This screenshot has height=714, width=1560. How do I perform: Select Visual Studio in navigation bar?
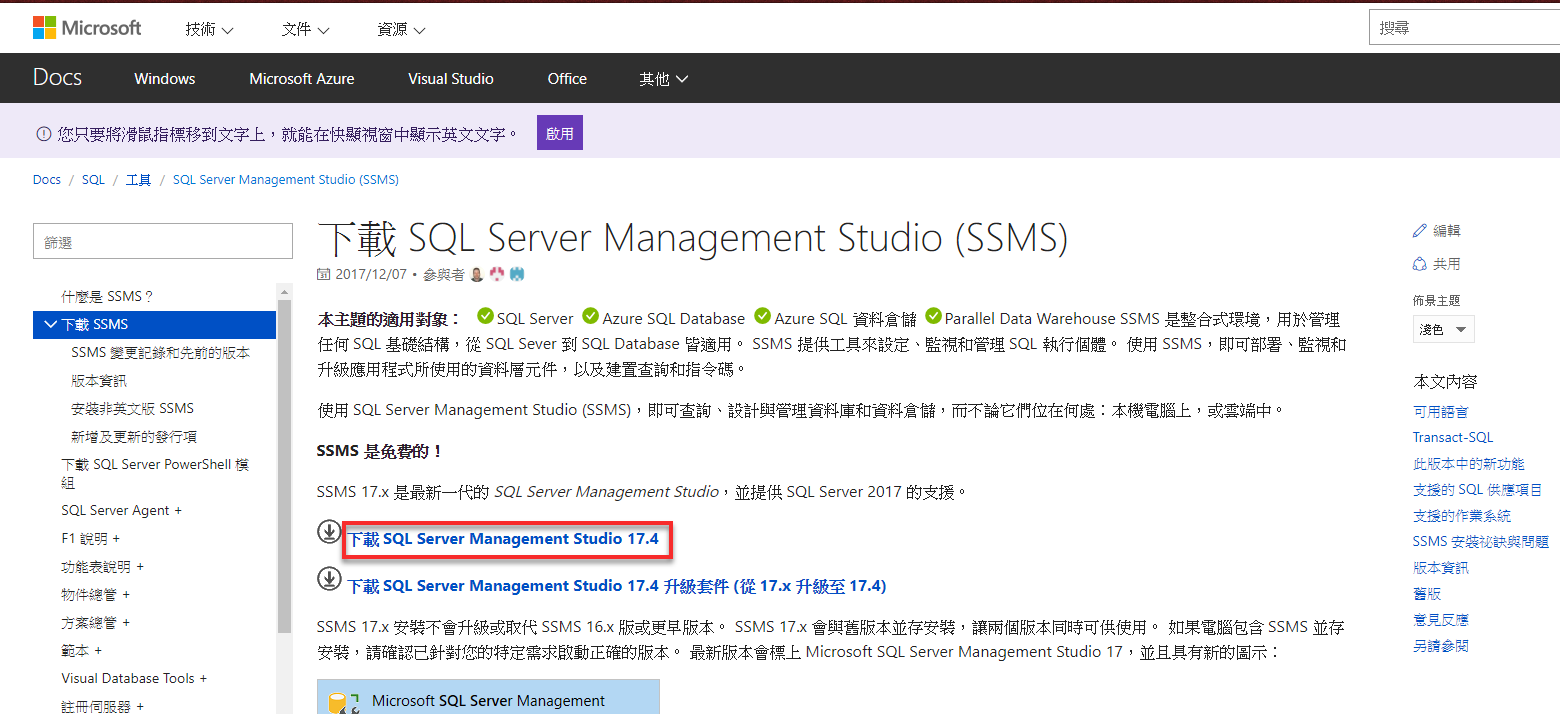click(451, 79)
